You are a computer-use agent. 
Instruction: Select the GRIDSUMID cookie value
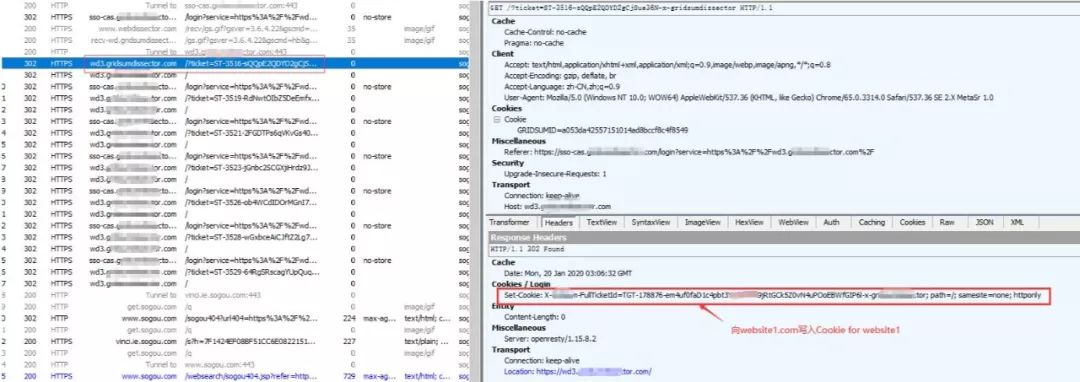602,130
